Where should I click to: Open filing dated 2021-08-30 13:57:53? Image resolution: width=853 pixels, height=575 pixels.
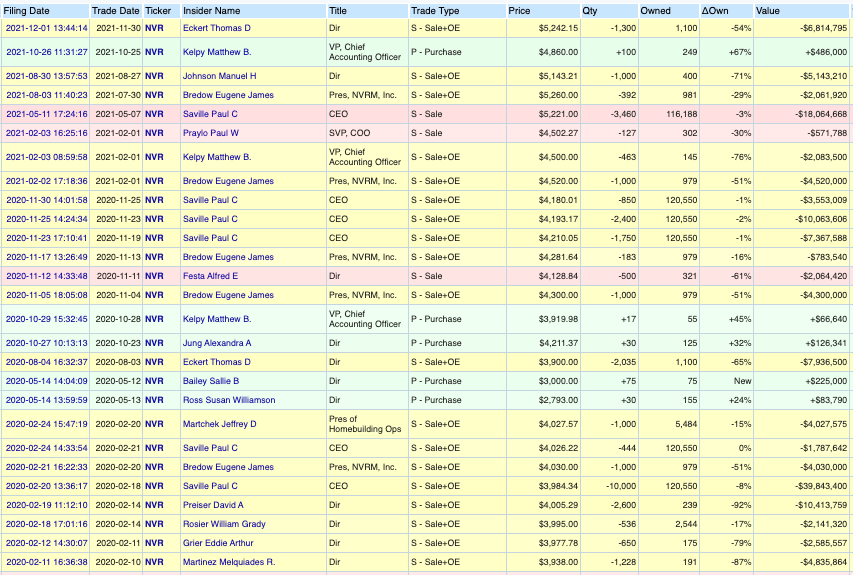47,76
